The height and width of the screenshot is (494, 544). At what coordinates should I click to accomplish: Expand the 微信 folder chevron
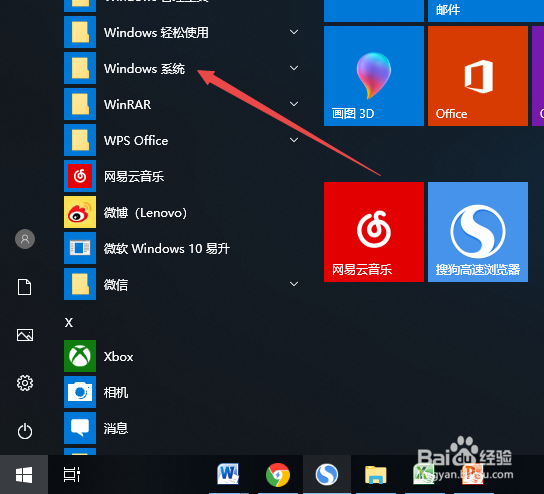pos(294,284)
